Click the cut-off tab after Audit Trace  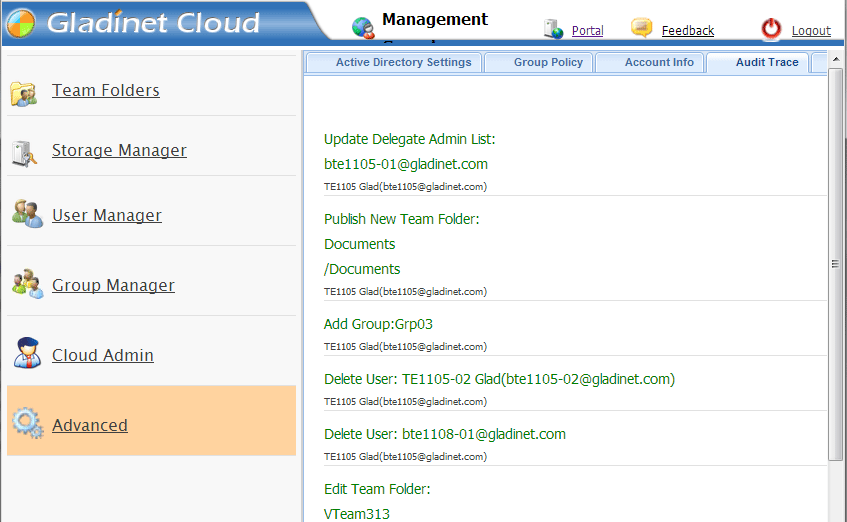pos(819,62)
